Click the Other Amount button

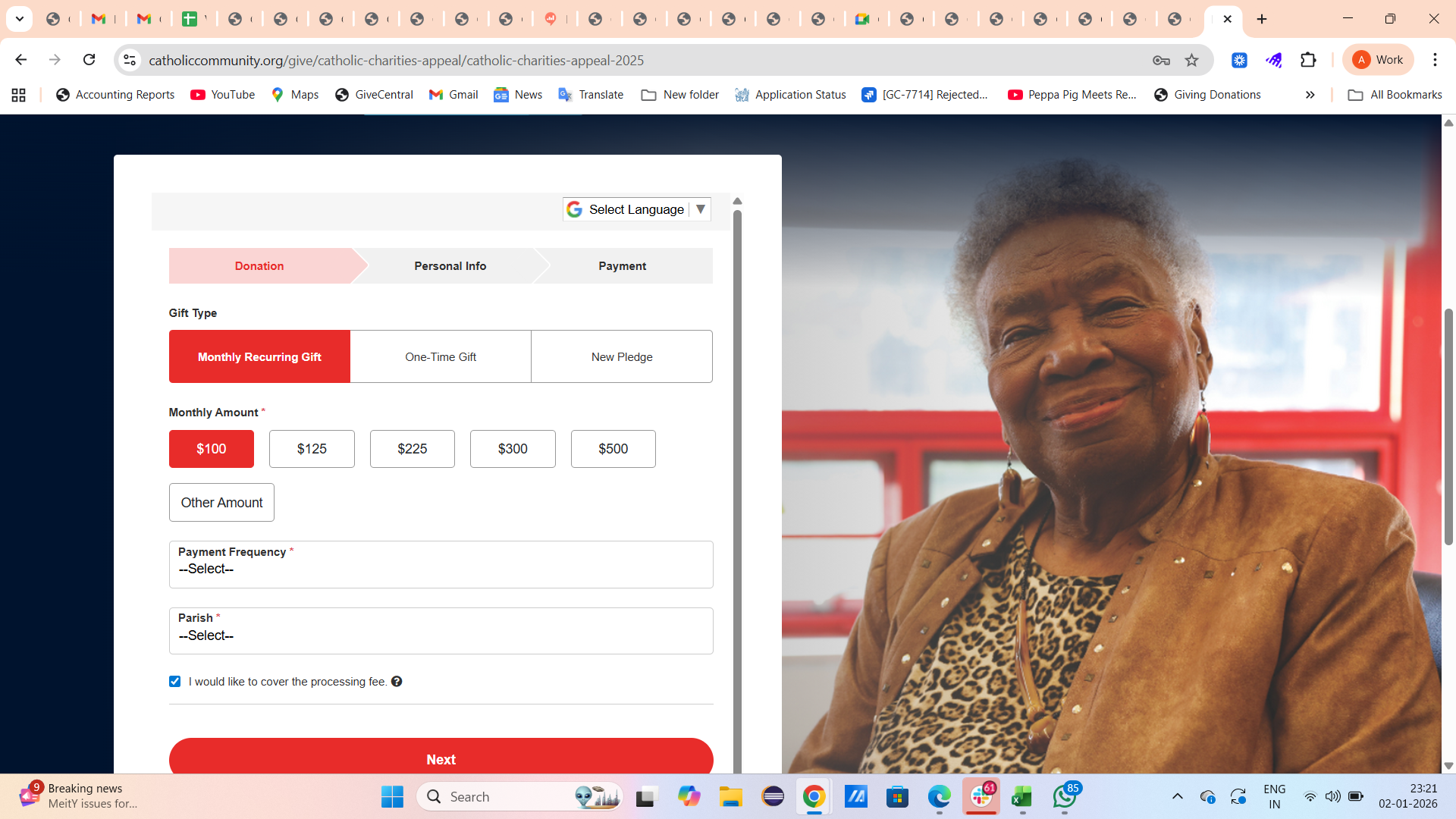point(221,503)
